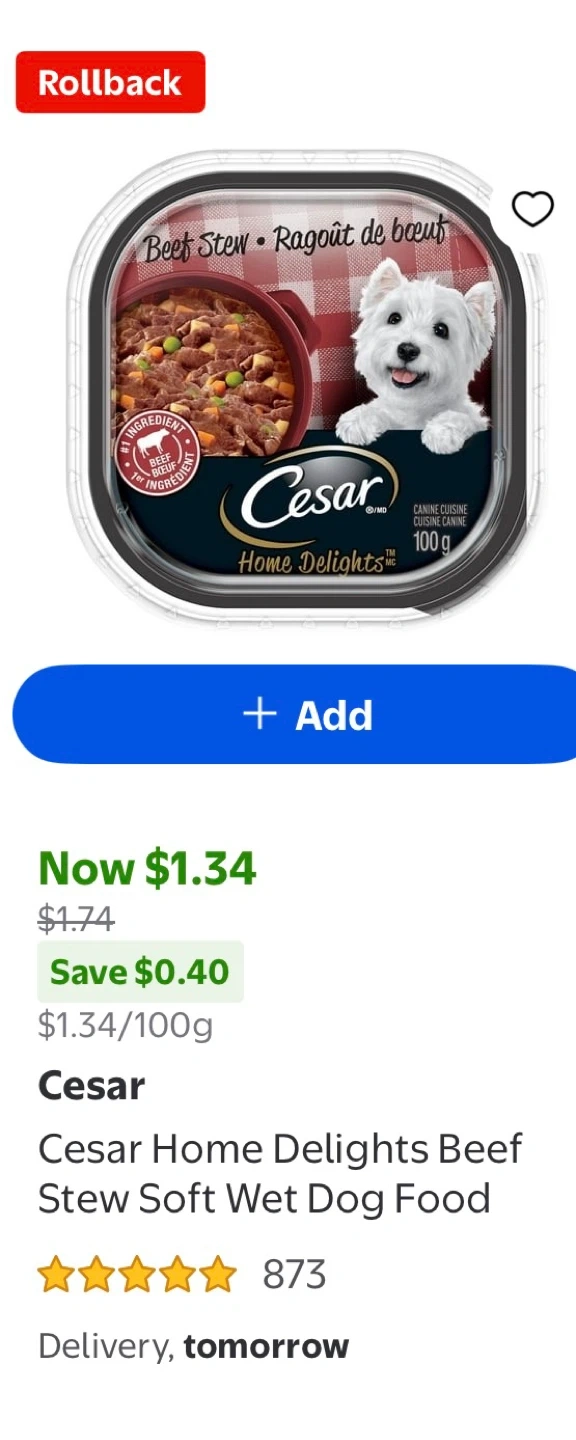Viewport: 576px width, 1440px height.
Task: Click the plus icon on Add button
Action: 260,714
